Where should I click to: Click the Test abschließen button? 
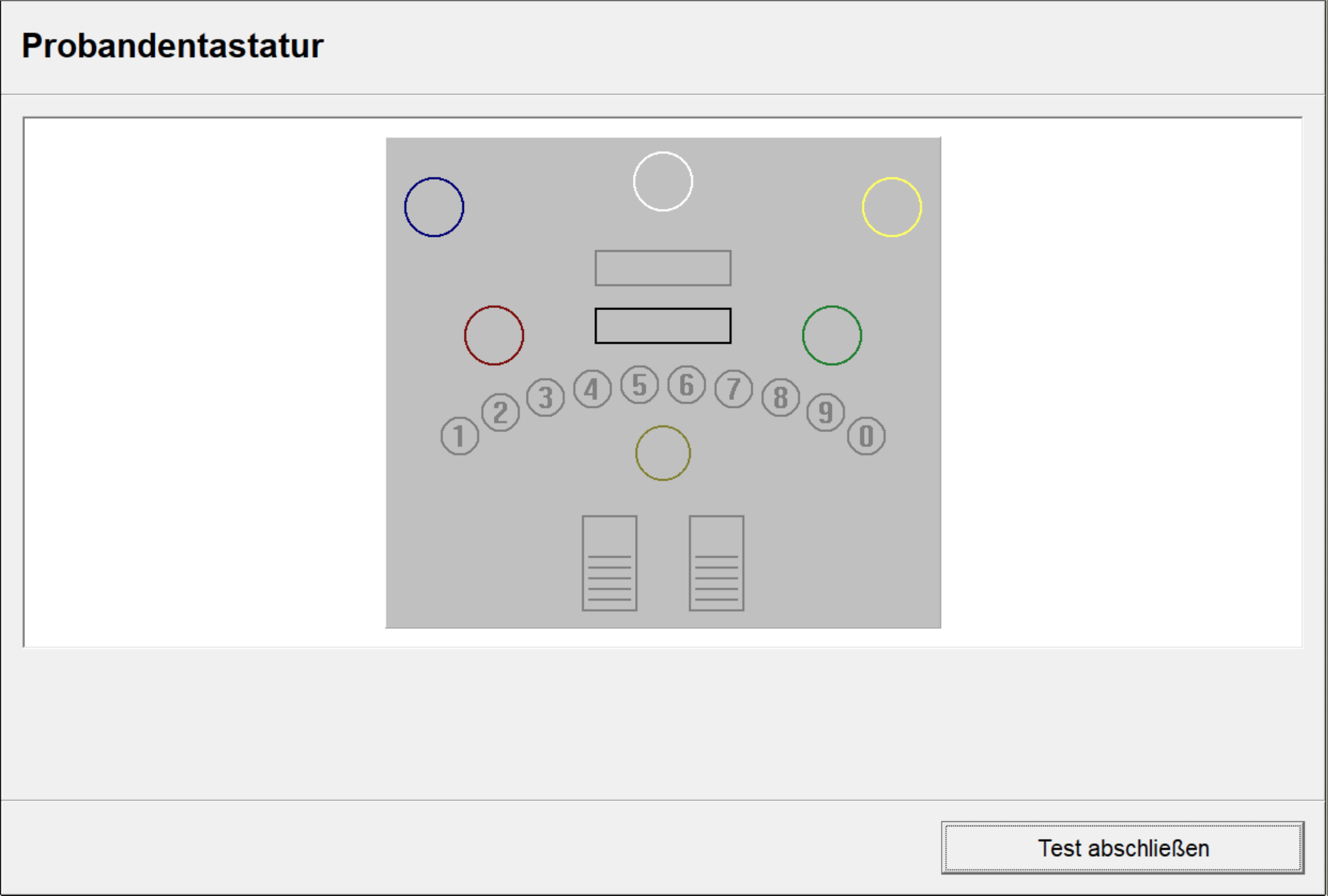pyautogui.click(x=1123, y=848)
